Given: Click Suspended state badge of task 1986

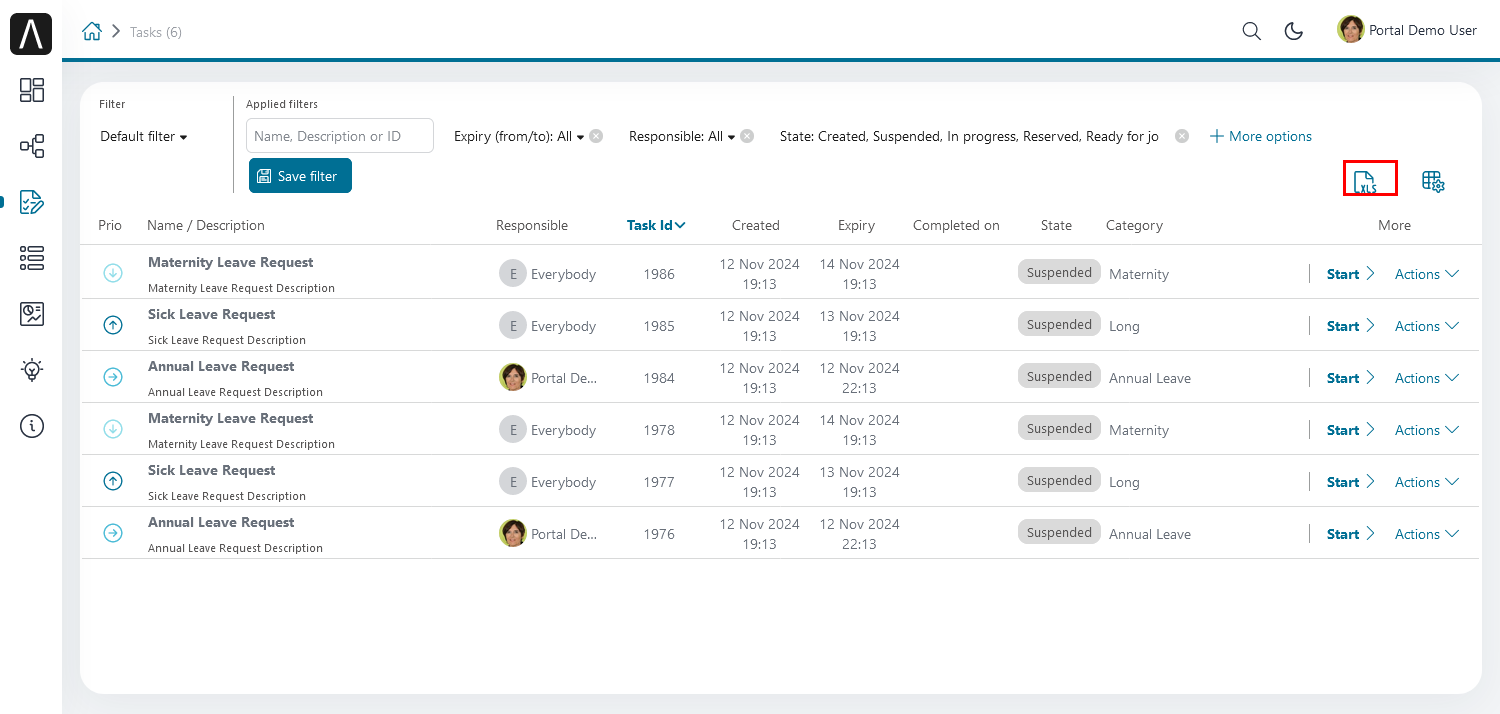Looking at the screenshot, I should pyautogui.click(x=1059, y=272).
